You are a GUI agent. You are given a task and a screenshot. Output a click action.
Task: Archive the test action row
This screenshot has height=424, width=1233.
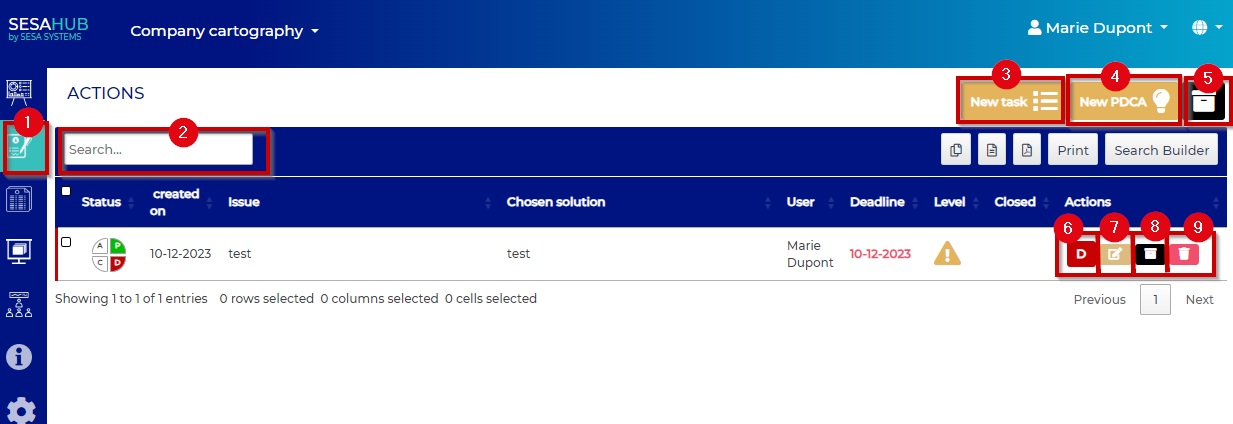[x=1150, y=254]
